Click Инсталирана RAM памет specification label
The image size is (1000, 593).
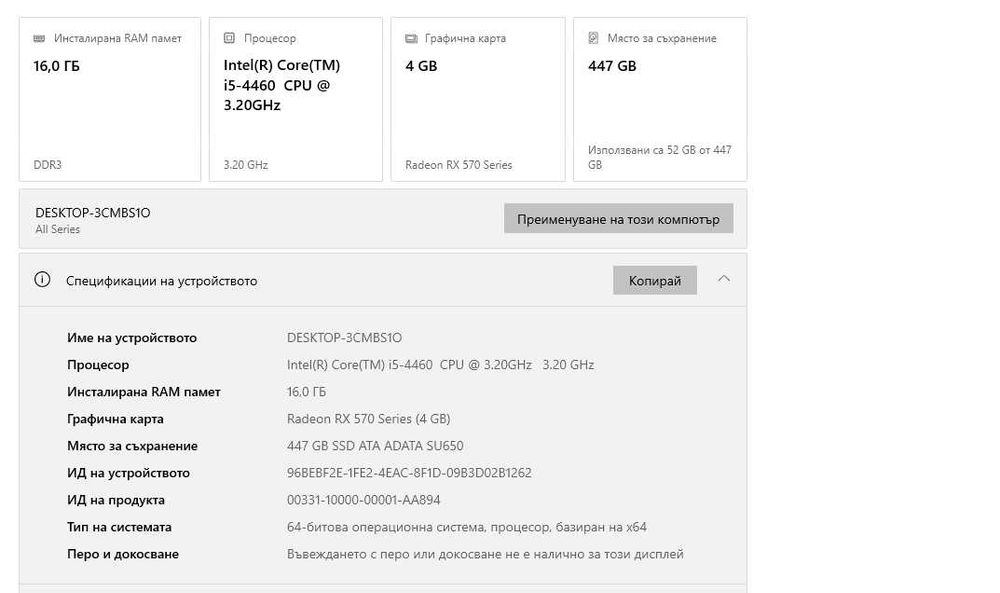(x=143, y=392)
